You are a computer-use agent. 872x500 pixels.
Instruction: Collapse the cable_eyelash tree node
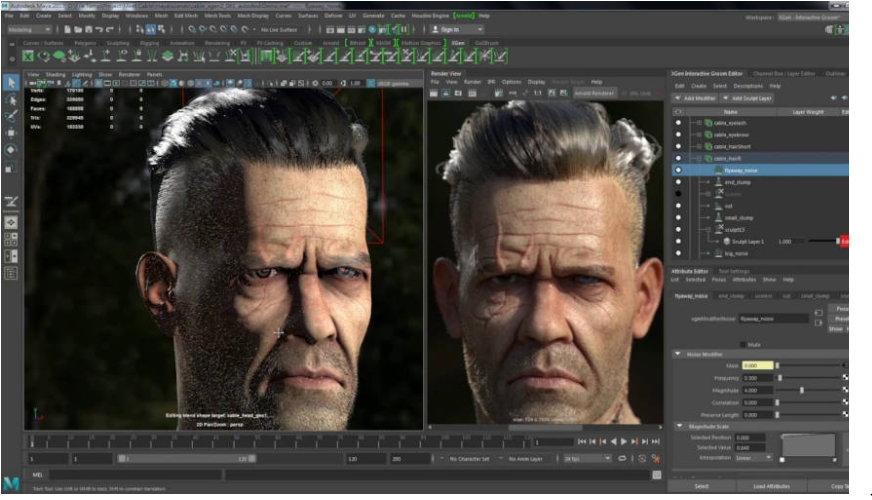coord(699,123)
